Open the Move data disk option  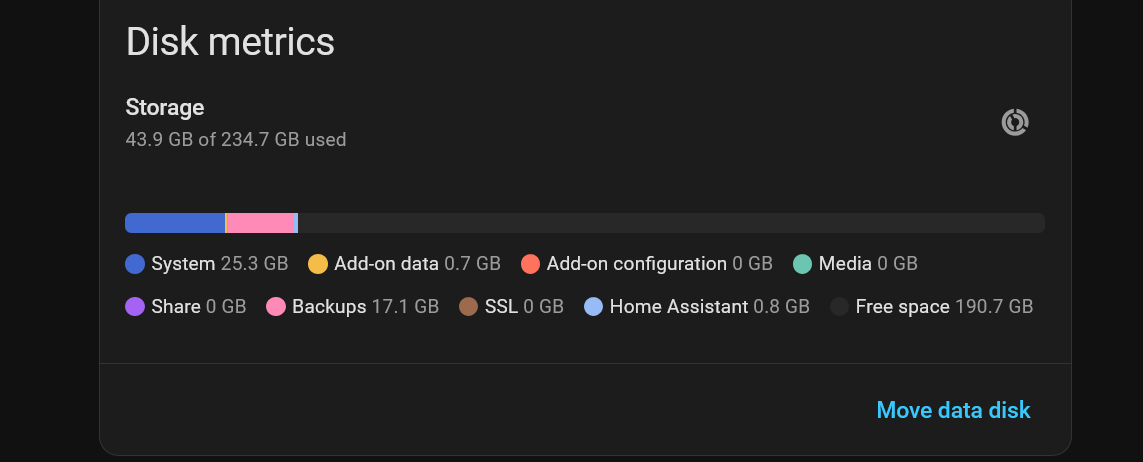point(953,410)
